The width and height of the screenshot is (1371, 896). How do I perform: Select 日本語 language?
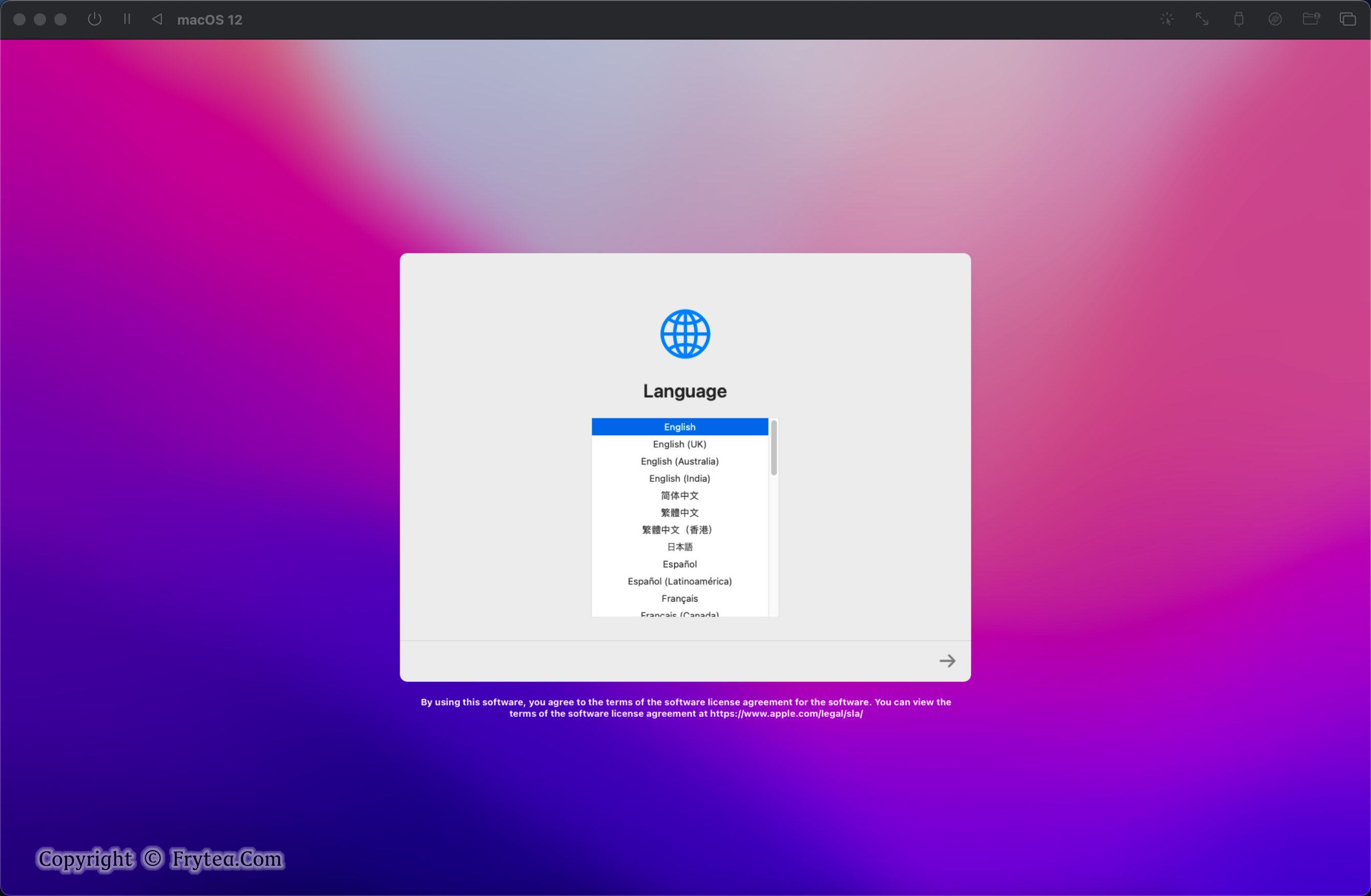coord(680,547)
